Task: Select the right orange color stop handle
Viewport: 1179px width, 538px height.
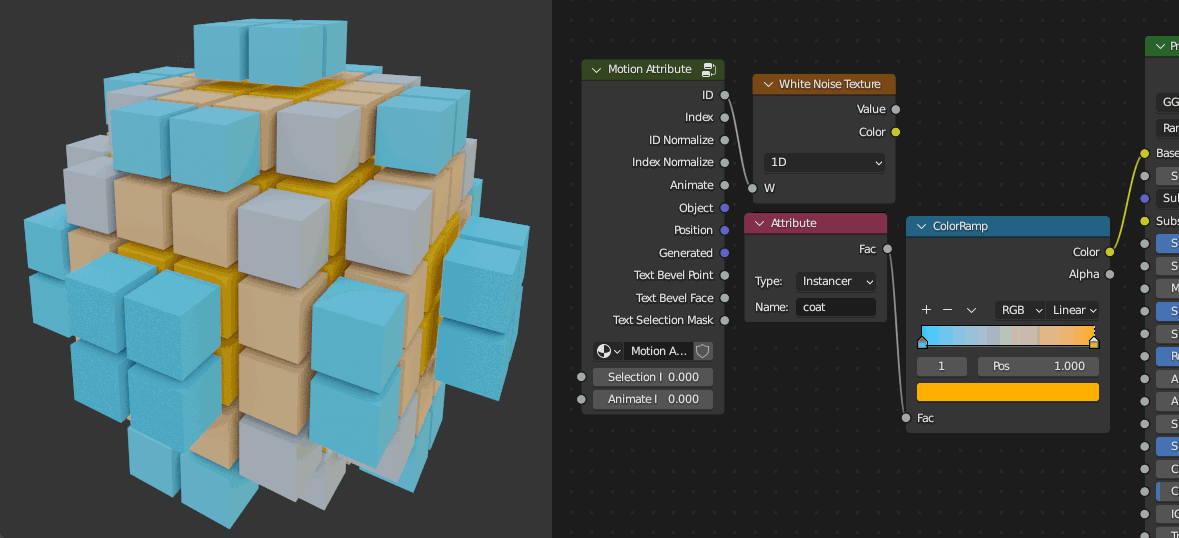Action: (1094, 343)
